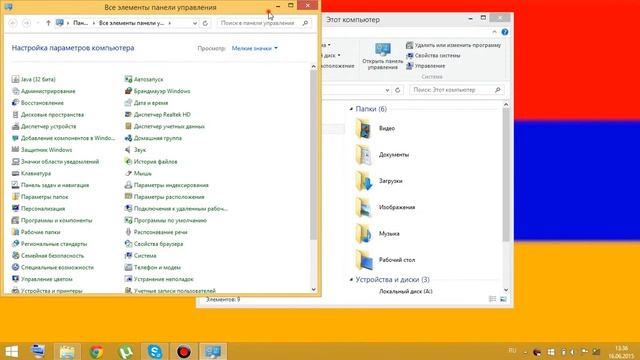Open Администрирование in Control Panel
The height and width of the screenshot is (360, 640).
pos(43,91)
